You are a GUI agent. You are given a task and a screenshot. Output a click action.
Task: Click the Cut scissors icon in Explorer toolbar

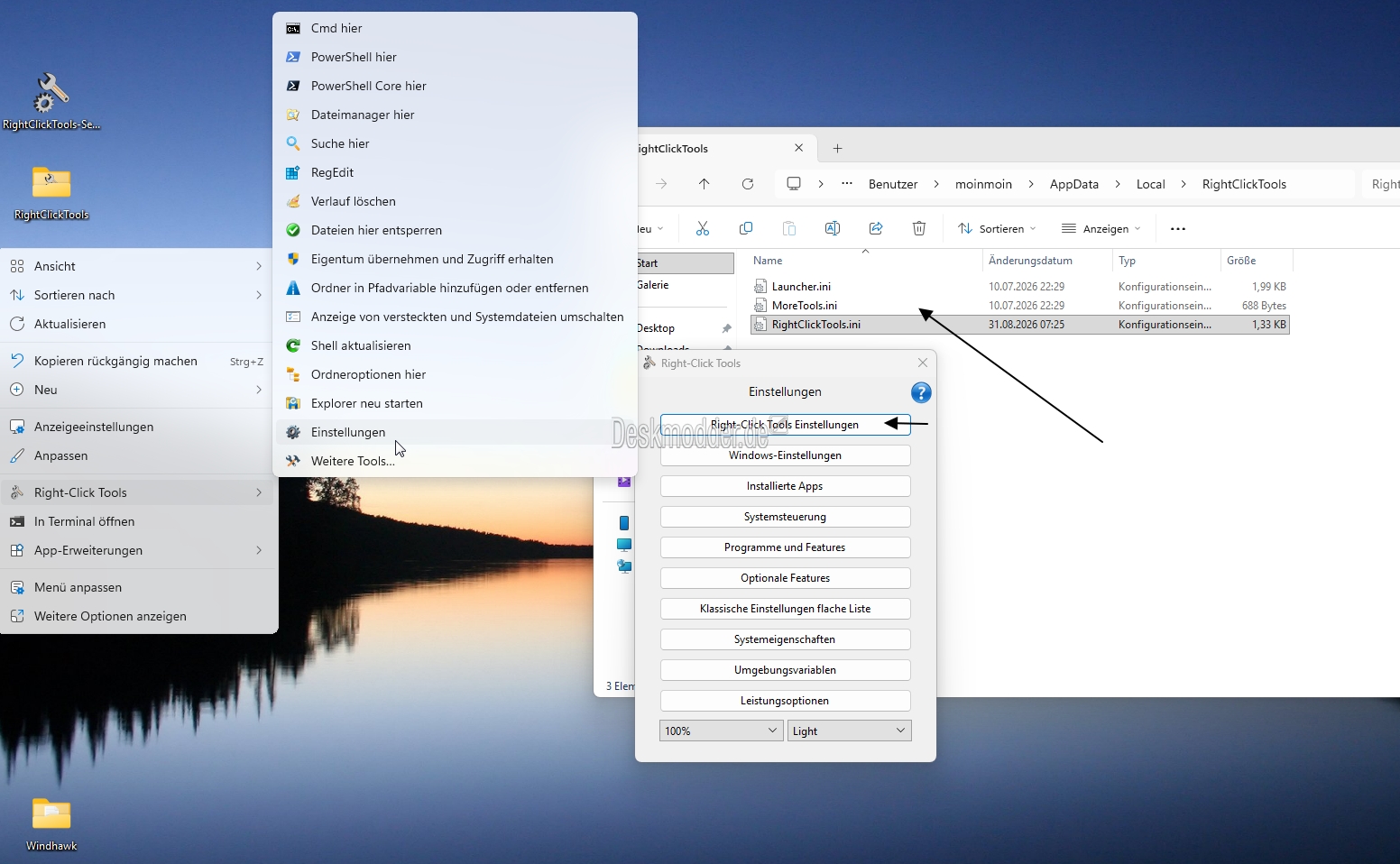703,228
